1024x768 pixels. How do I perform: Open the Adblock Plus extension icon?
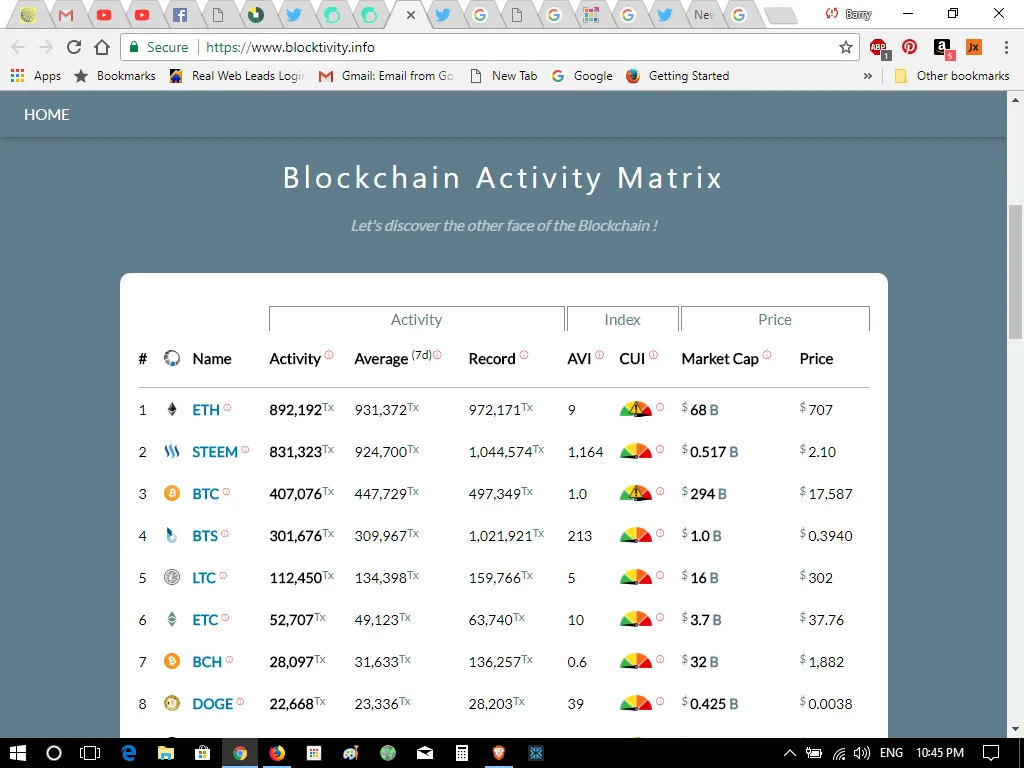click(x=879, y=48)
